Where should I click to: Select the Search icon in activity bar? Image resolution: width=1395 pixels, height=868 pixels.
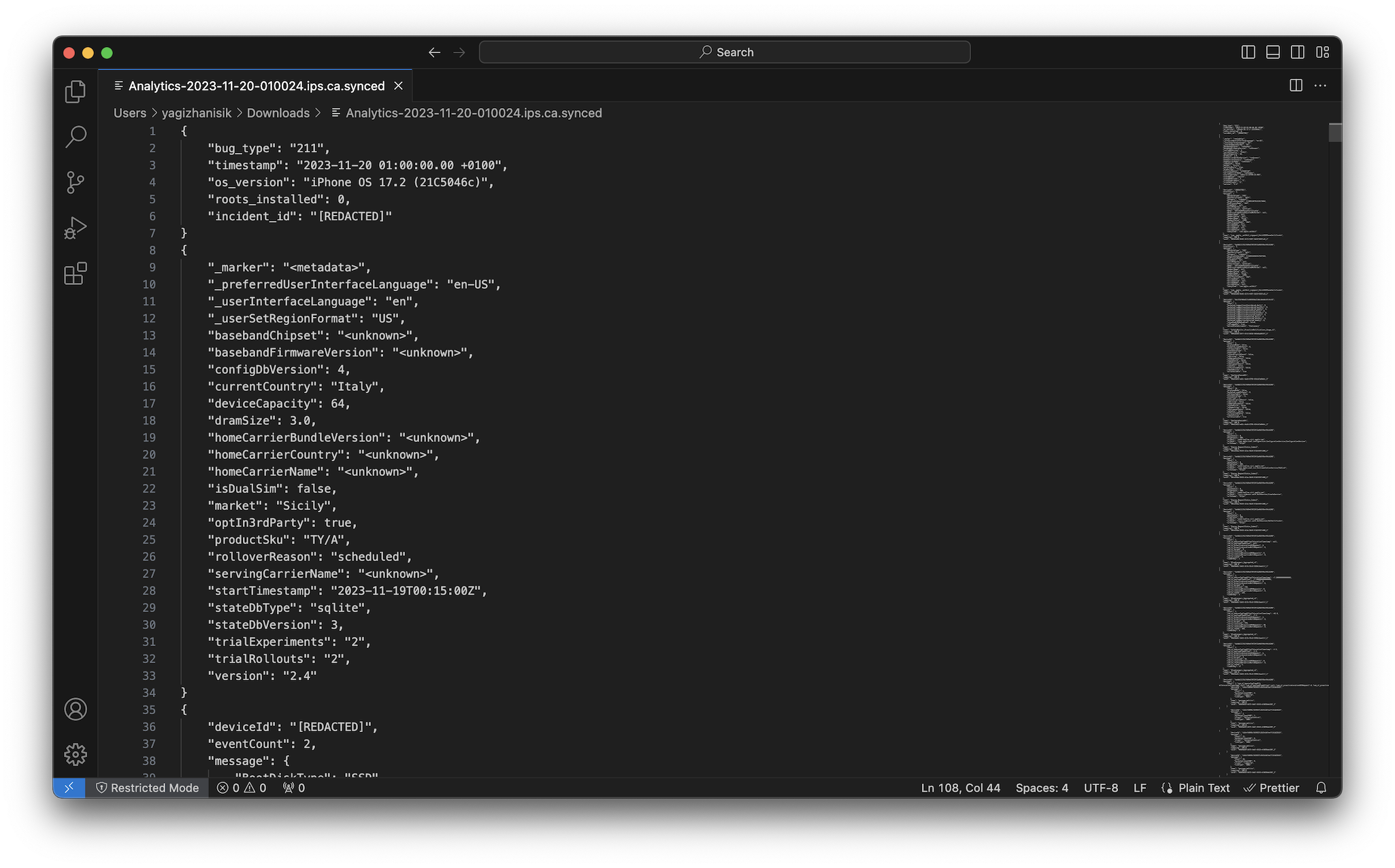click(75, 136)
